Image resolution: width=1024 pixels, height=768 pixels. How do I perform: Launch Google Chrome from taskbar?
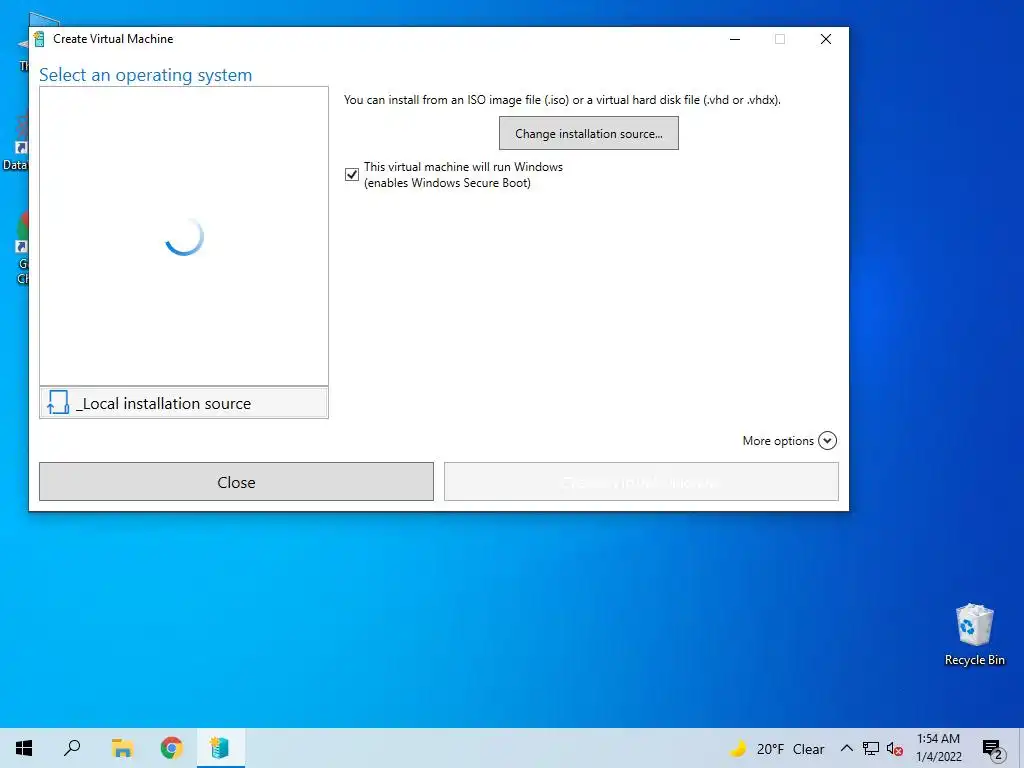(171, 748)
